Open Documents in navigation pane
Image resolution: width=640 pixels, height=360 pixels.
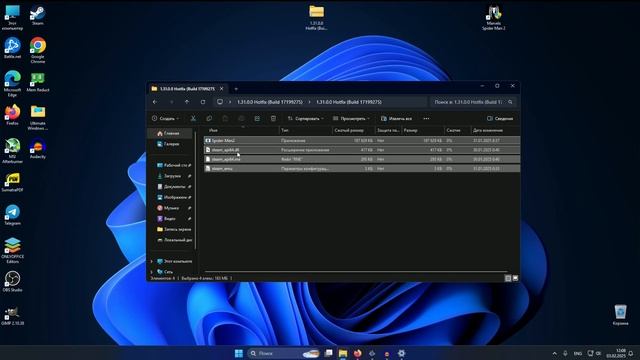point(174,187)
